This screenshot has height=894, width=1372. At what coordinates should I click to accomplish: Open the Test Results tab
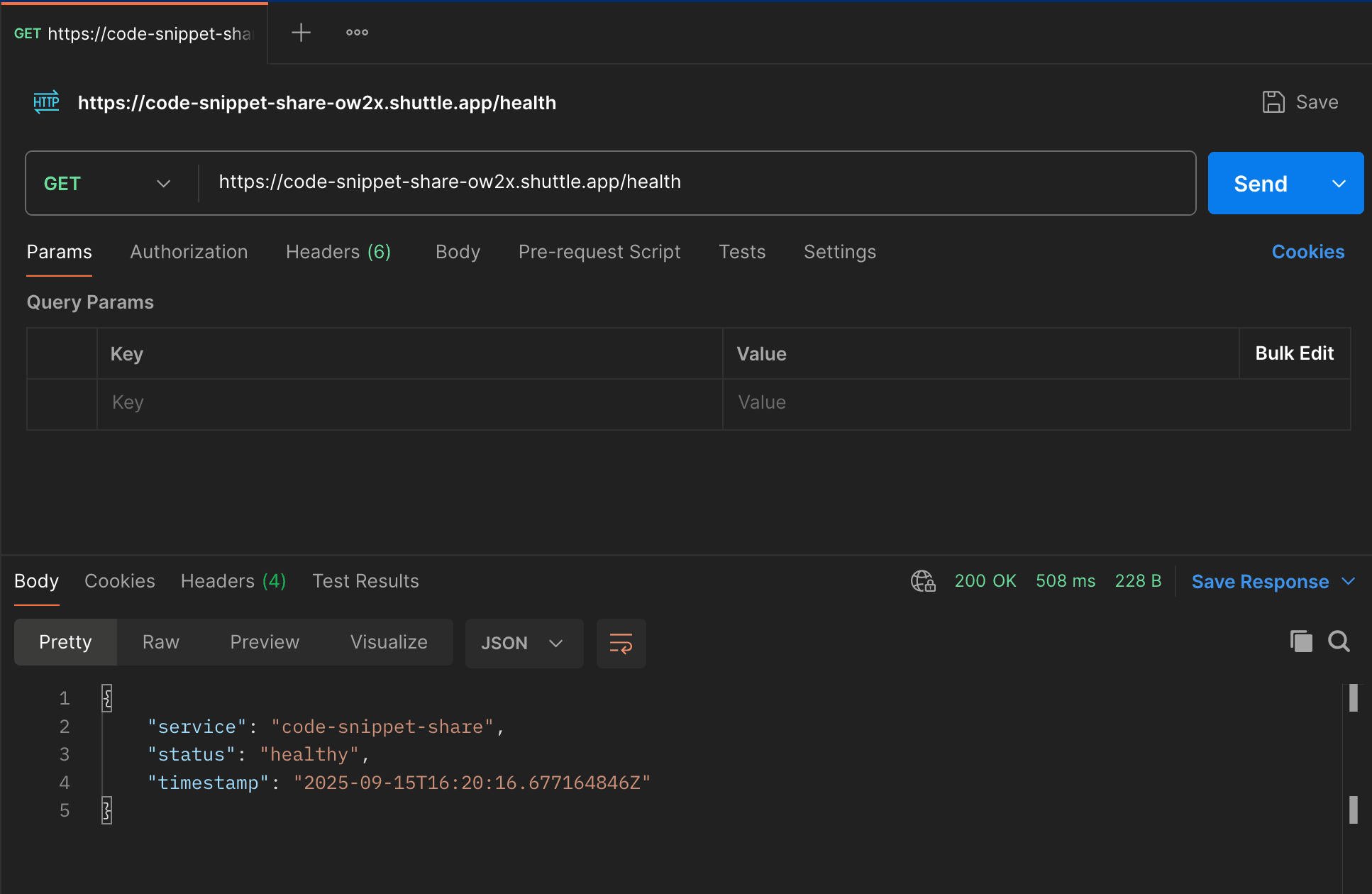tap(365, 580)
